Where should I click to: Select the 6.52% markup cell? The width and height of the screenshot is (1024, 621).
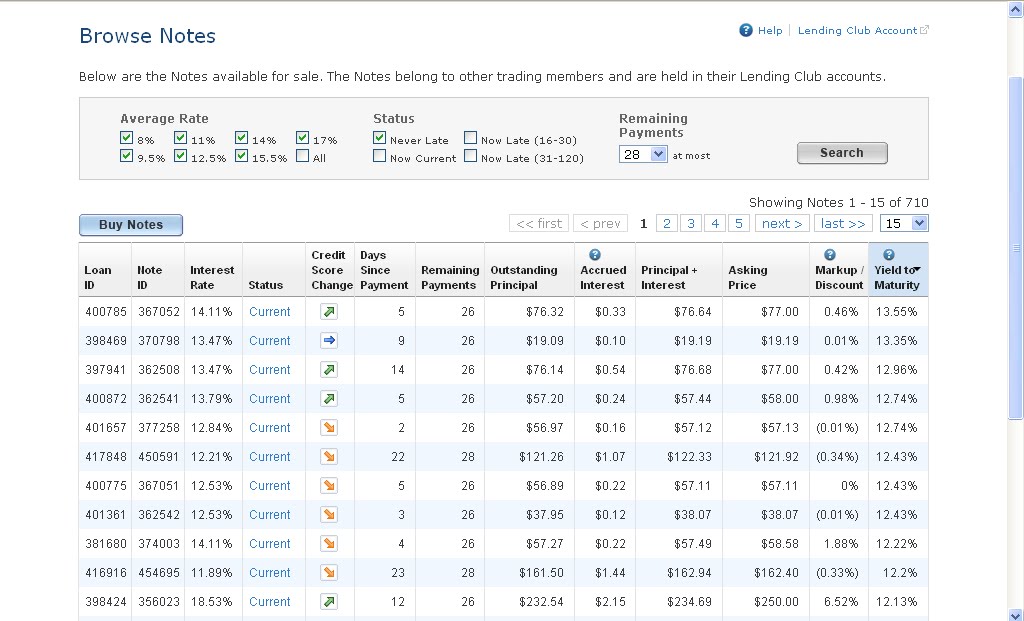[841, 601]
